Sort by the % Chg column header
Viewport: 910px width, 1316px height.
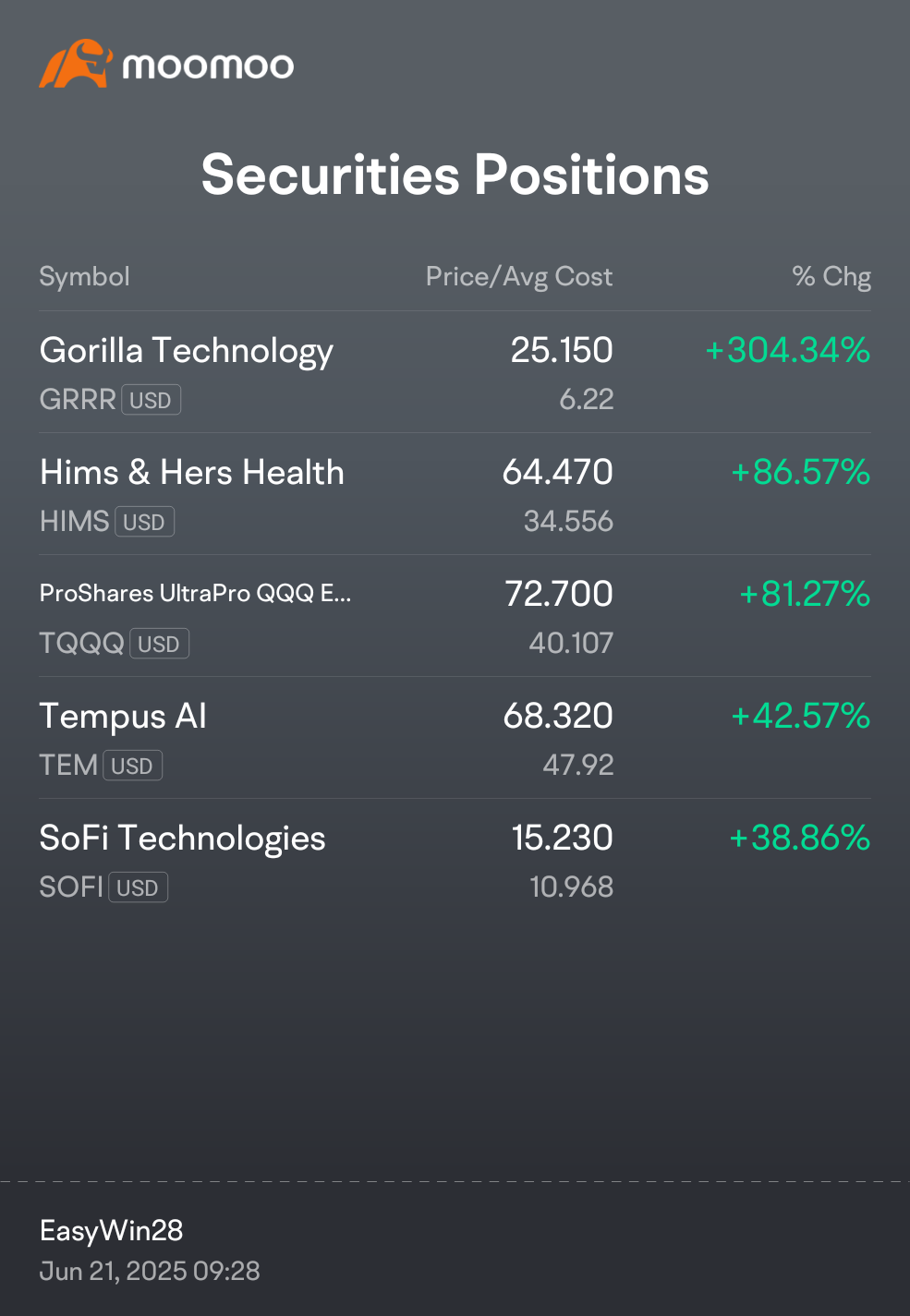click(x=831, y=277)
